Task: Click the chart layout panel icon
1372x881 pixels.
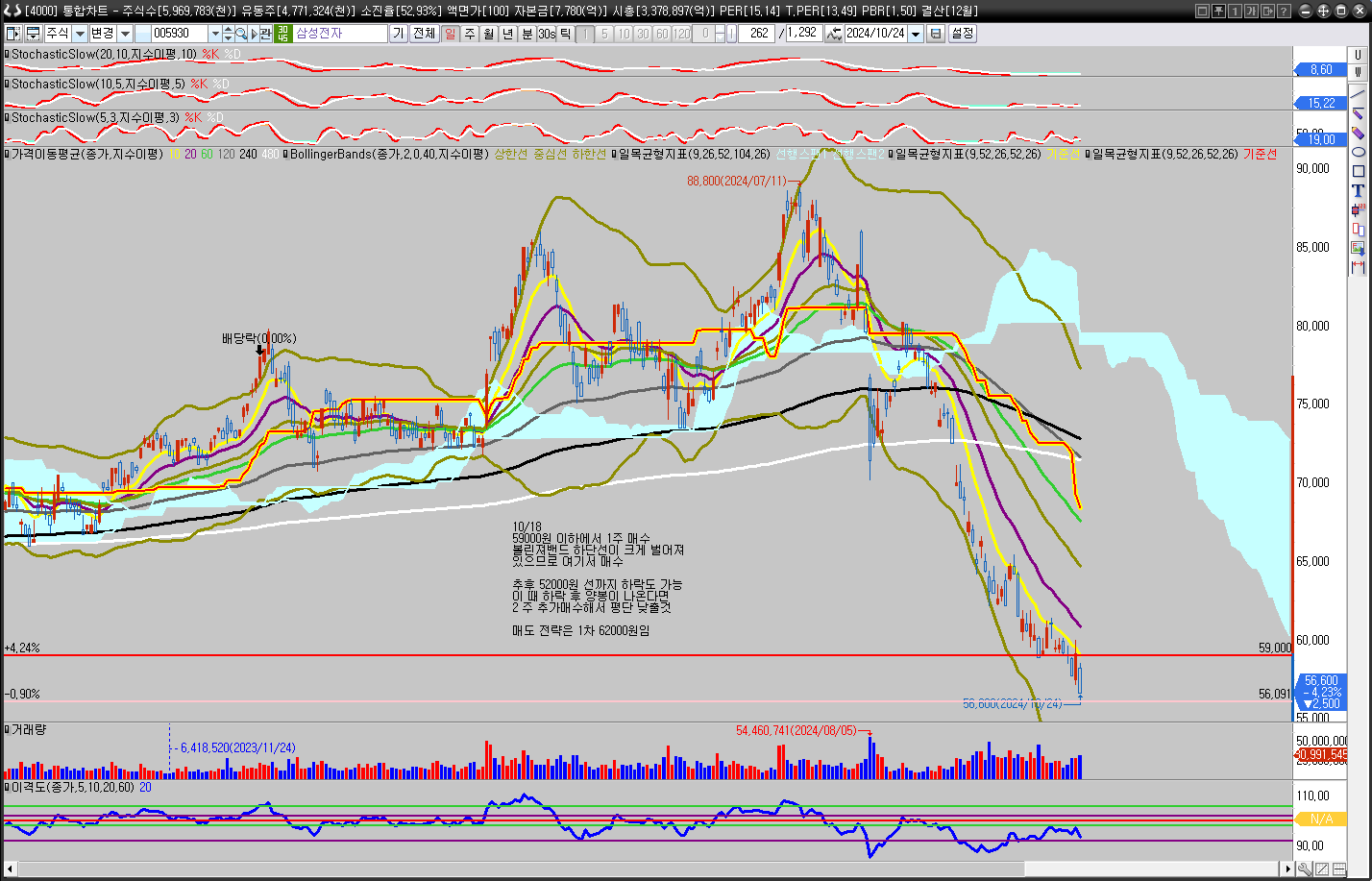Action: [12, 34]
